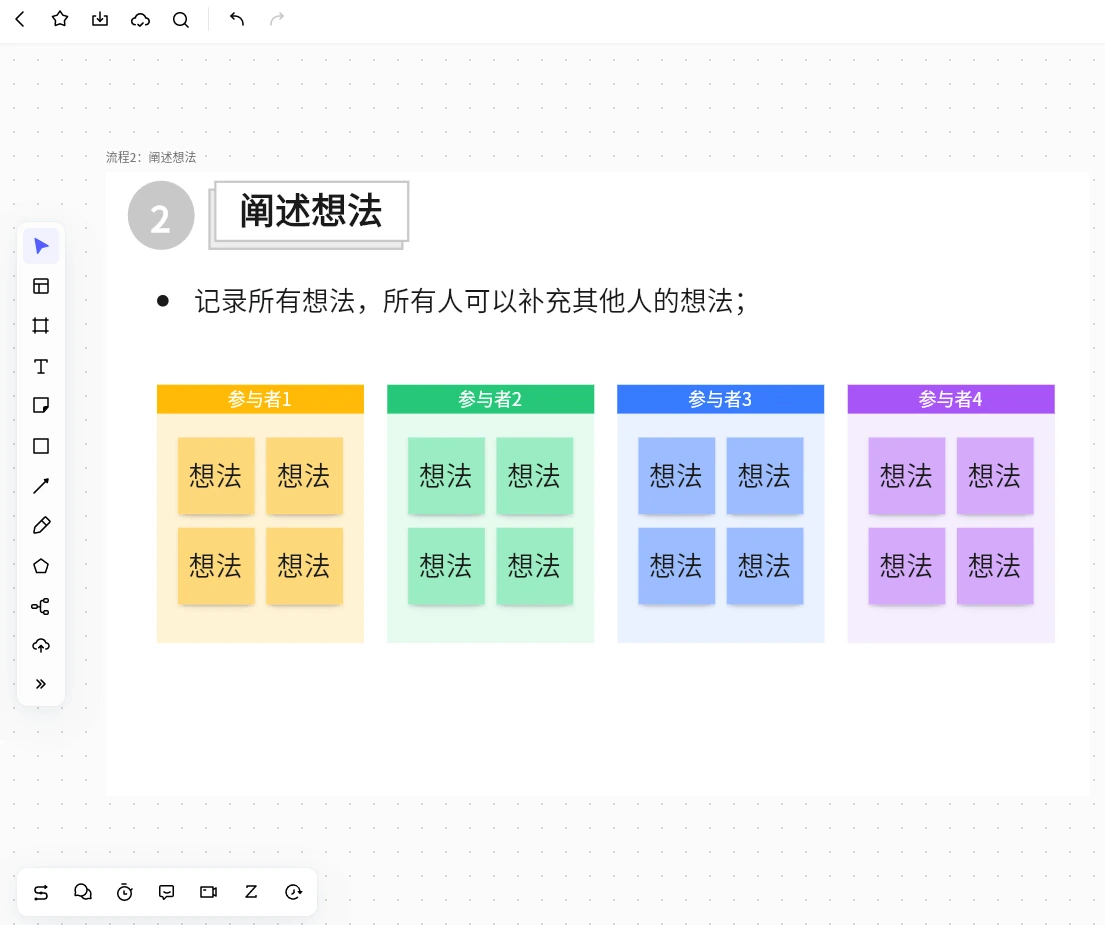1105x925 pixels.
Task: Select the pointer cursor tool
Action: (x=41, y=246)
